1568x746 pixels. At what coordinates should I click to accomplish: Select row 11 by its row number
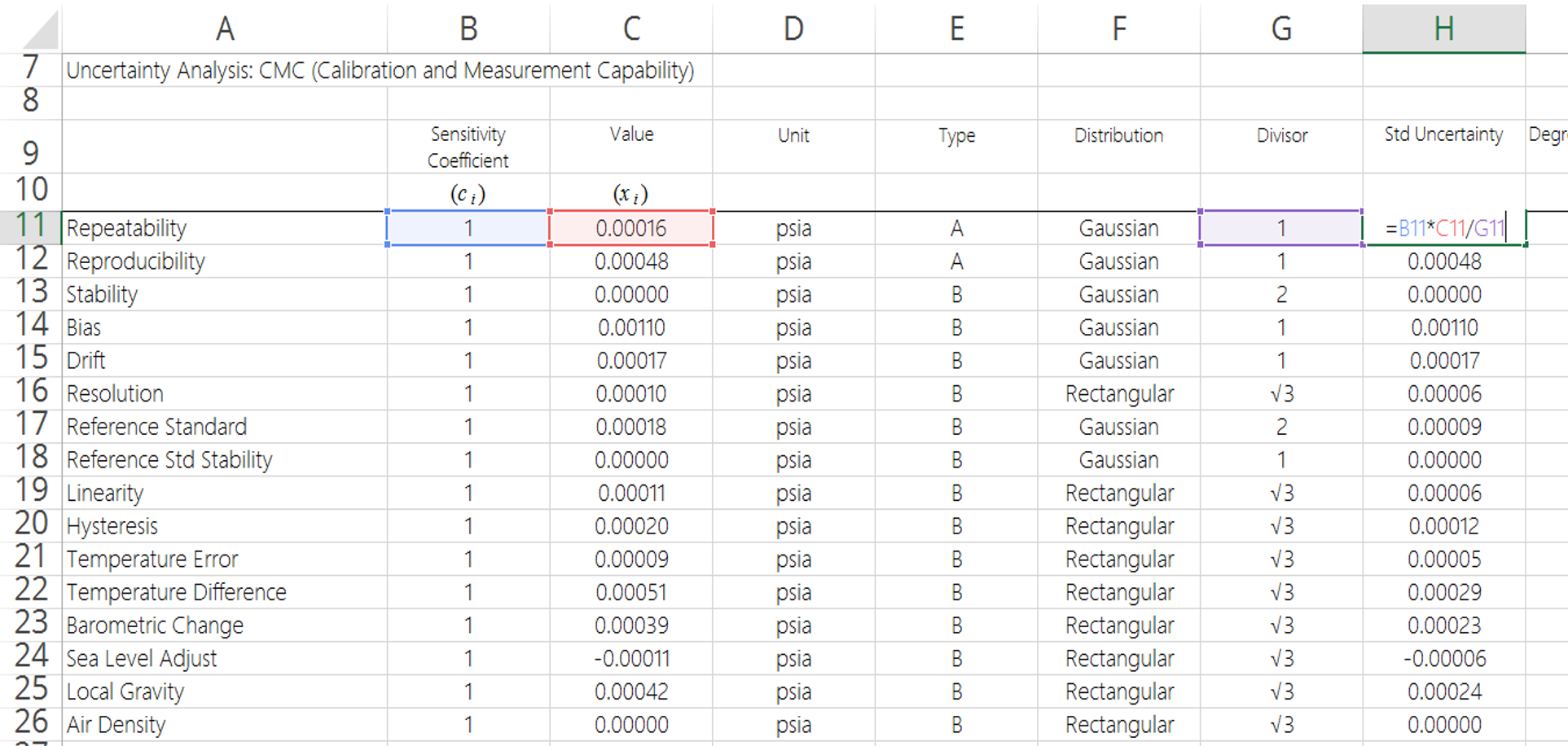(31, 228)
